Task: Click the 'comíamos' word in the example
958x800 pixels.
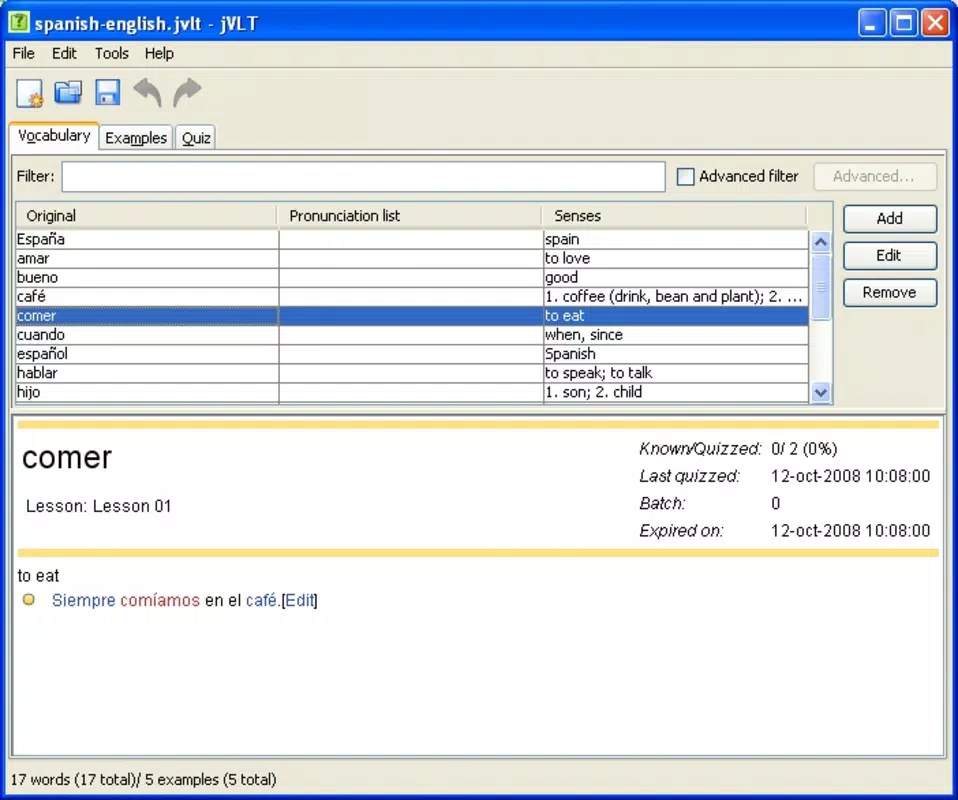Action: (x=160, y=600)
